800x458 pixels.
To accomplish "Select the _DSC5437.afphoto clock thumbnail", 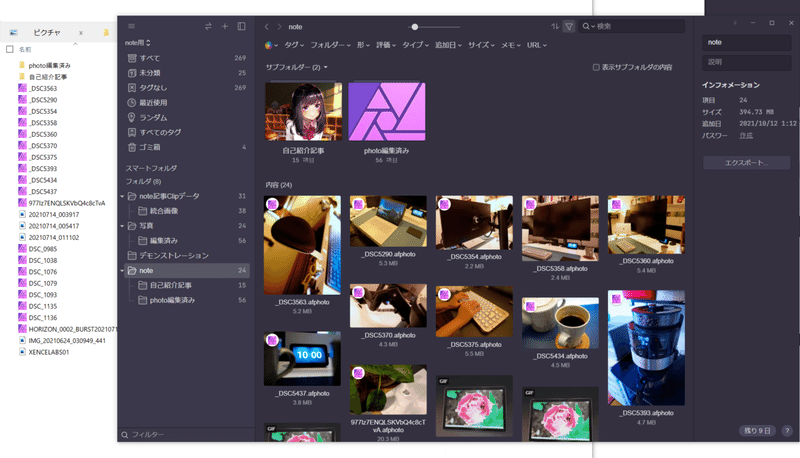I will [x=303, y=359].
